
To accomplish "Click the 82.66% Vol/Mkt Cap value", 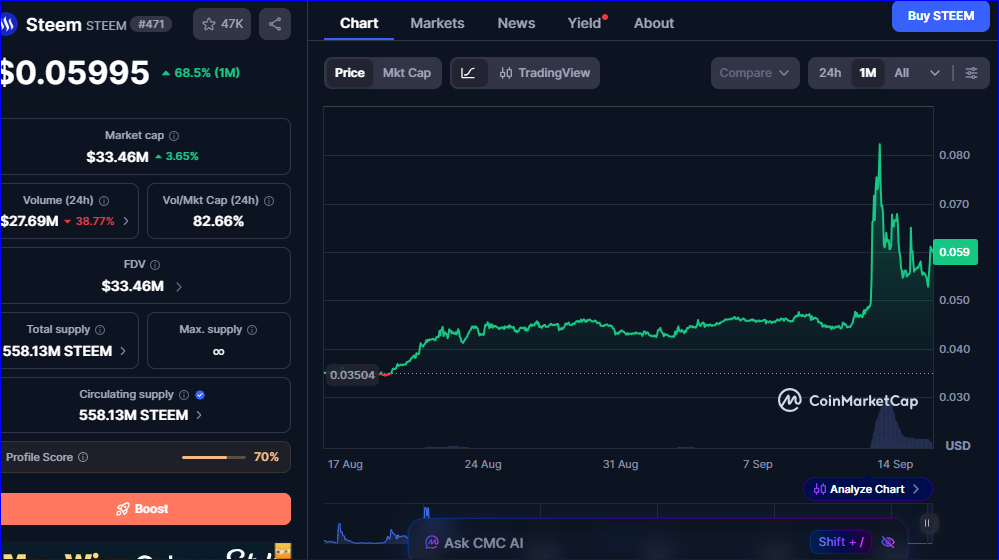I will pyautogui.click(x=219, y=221).
